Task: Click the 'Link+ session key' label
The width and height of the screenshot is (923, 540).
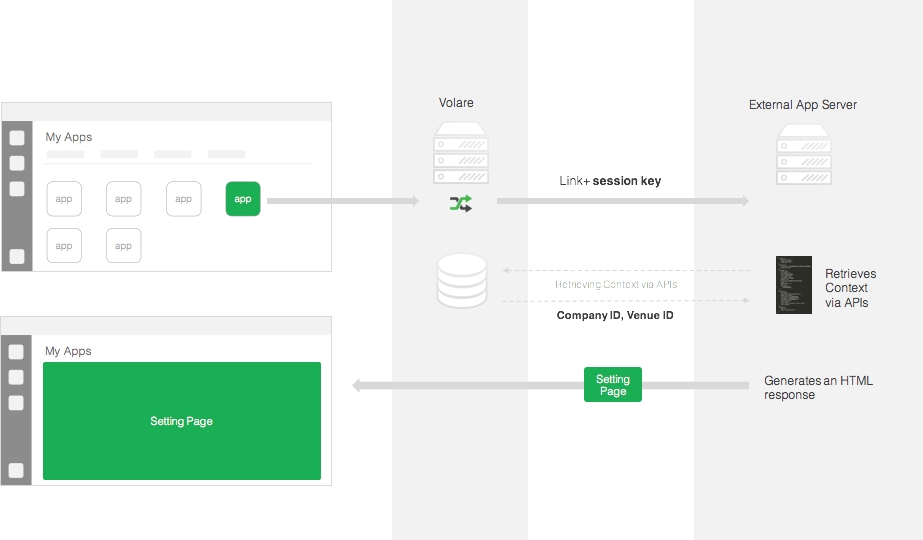Action: 610,181
